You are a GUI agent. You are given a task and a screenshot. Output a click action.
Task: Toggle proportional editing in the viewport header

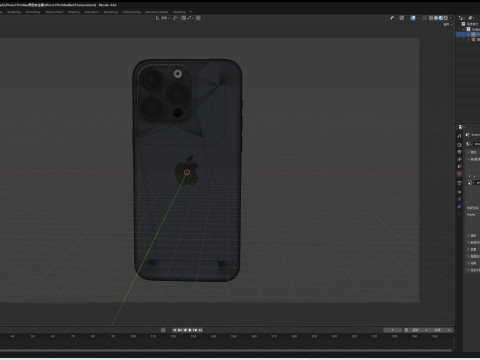click(198, 18)
